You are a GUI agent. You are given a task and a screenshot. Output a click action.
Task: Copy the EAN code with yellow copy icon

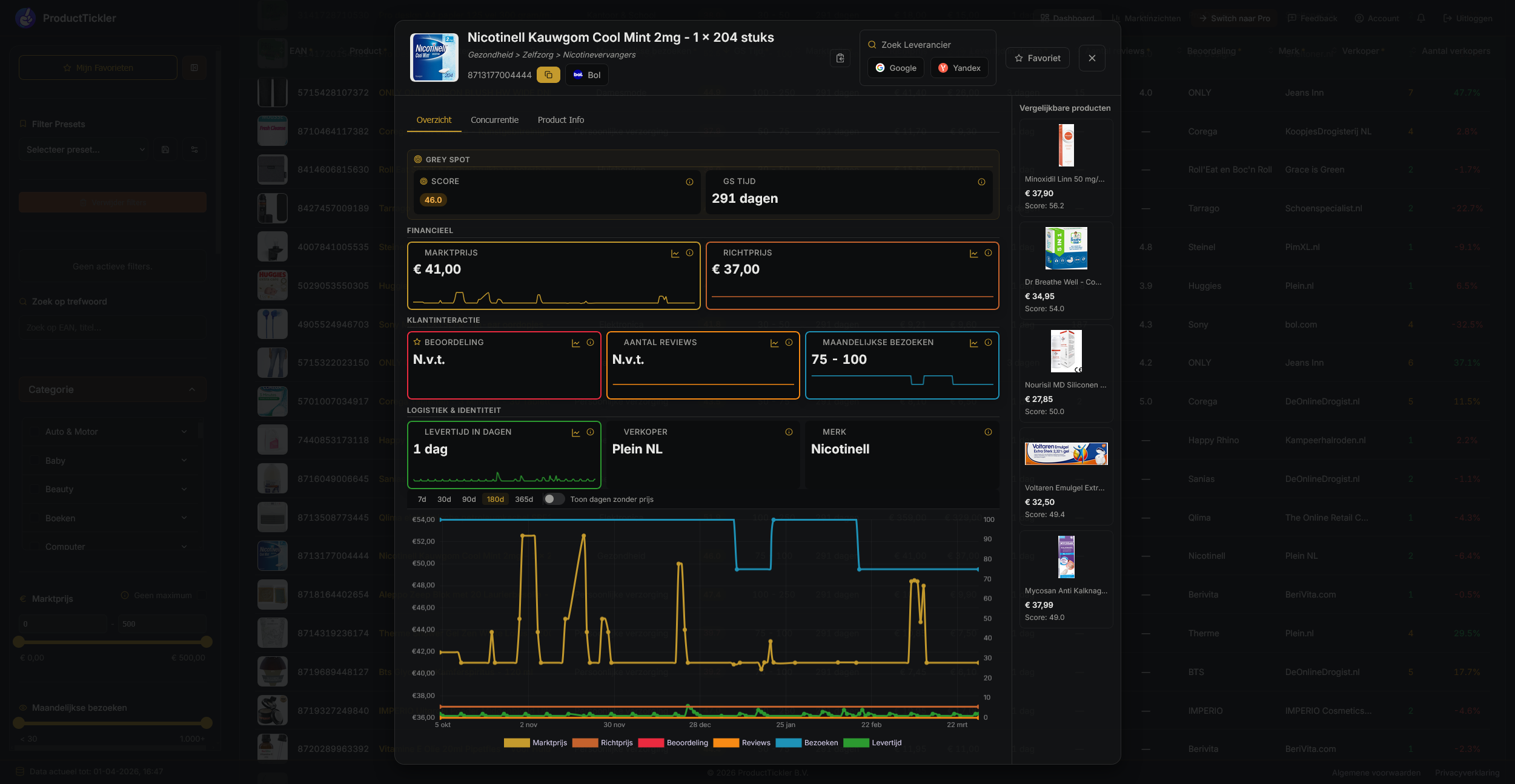click(548, 75)
